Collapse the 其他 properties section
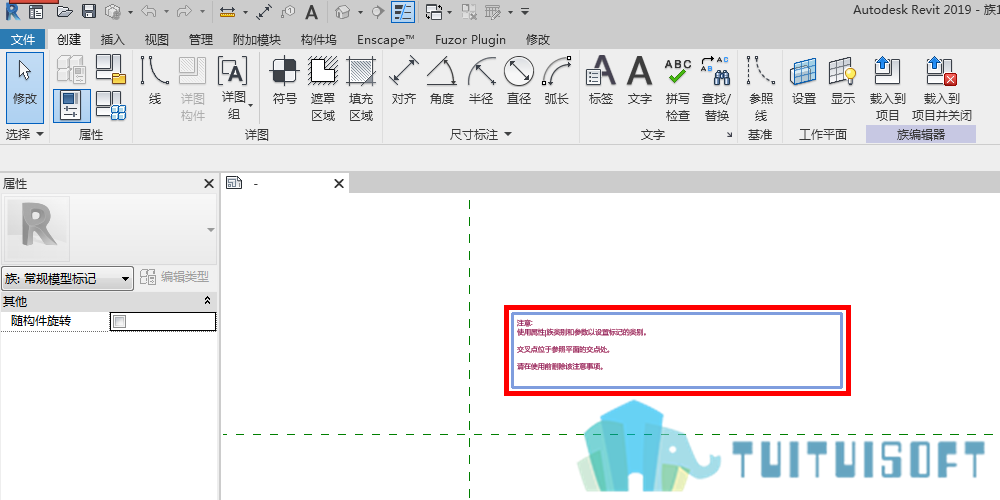 coord(207,301)
